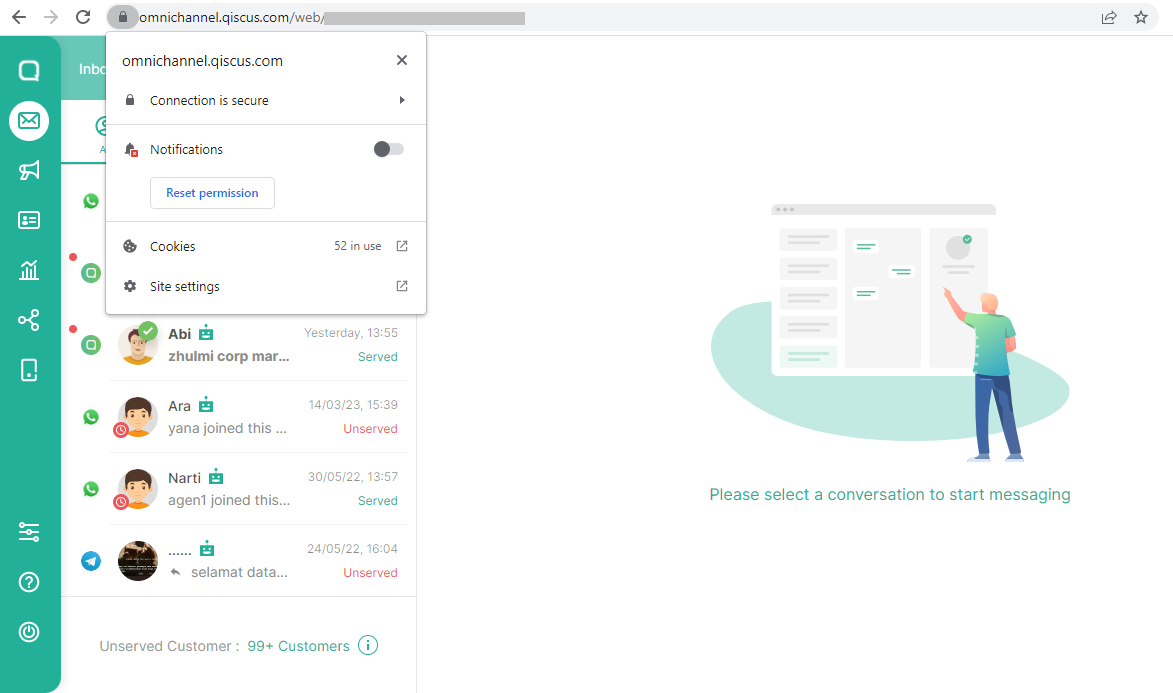
Task: Click the Reset permission button
Action: (x=212, y=193)
